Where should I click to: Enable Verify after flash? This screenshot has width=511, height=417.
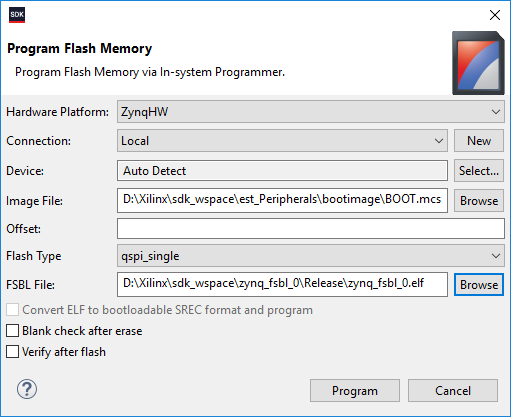click(13, 352)
